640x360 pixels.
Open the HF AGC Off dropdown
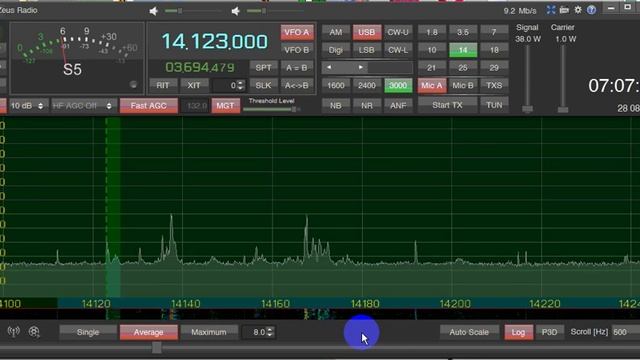pos(83,106)
